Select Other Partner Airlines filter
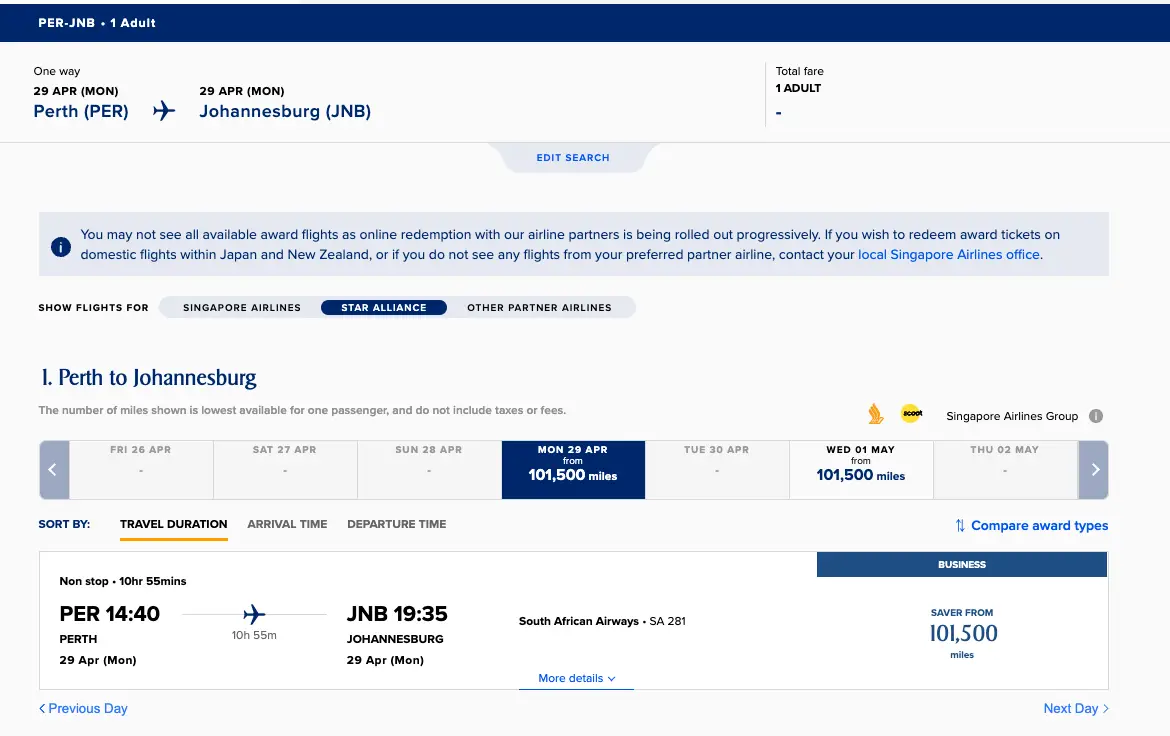The height and width of the screenshot is (736, 1170). [x=539, y=308]
